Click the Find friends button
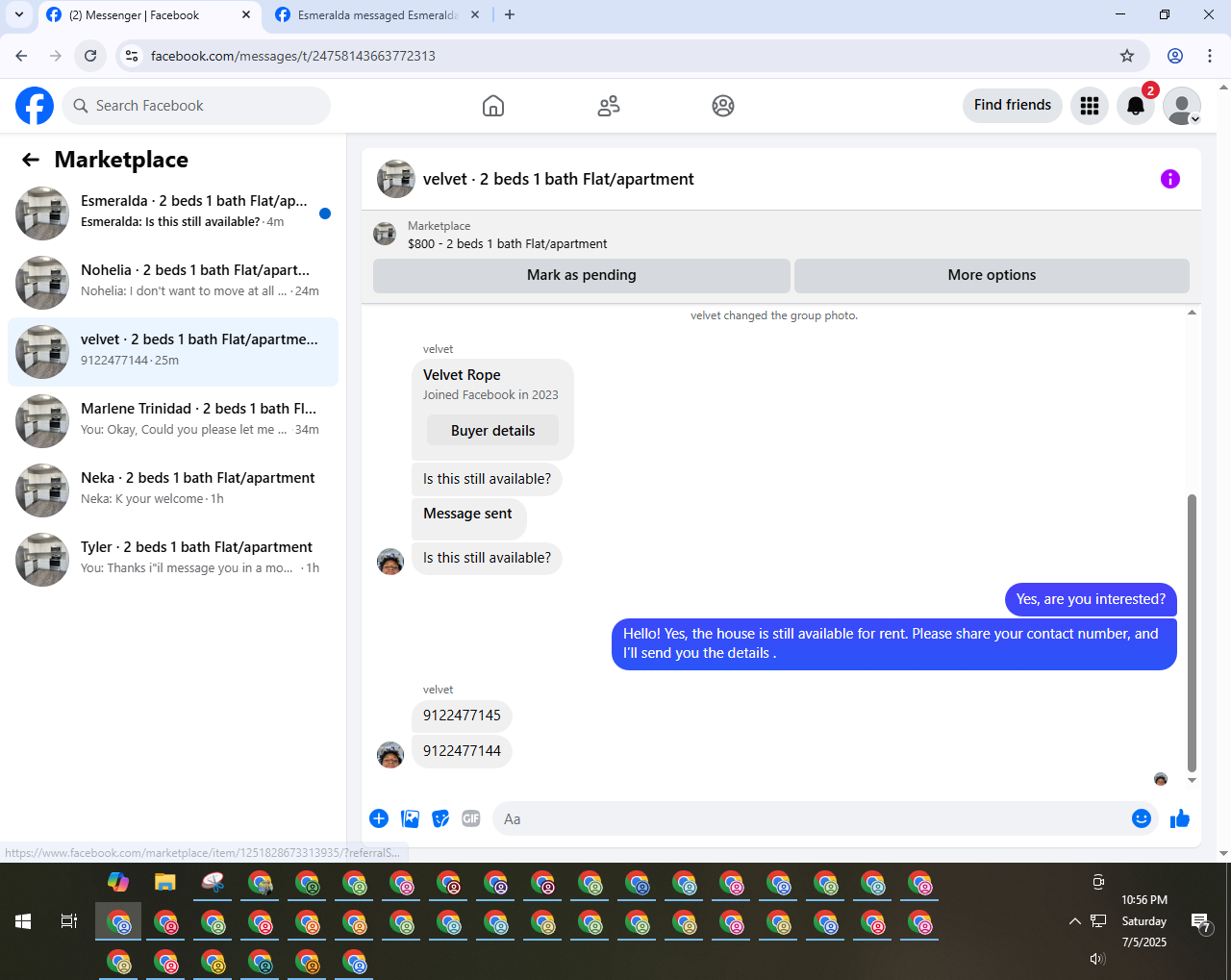Screen dimensions: 1231x980 [1013, 105]
